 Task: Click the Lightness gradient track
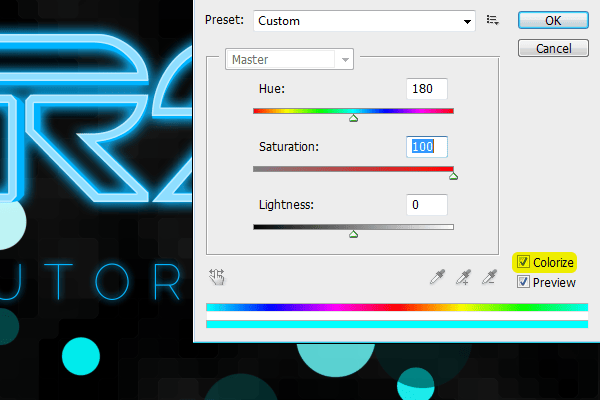point(353,227)
